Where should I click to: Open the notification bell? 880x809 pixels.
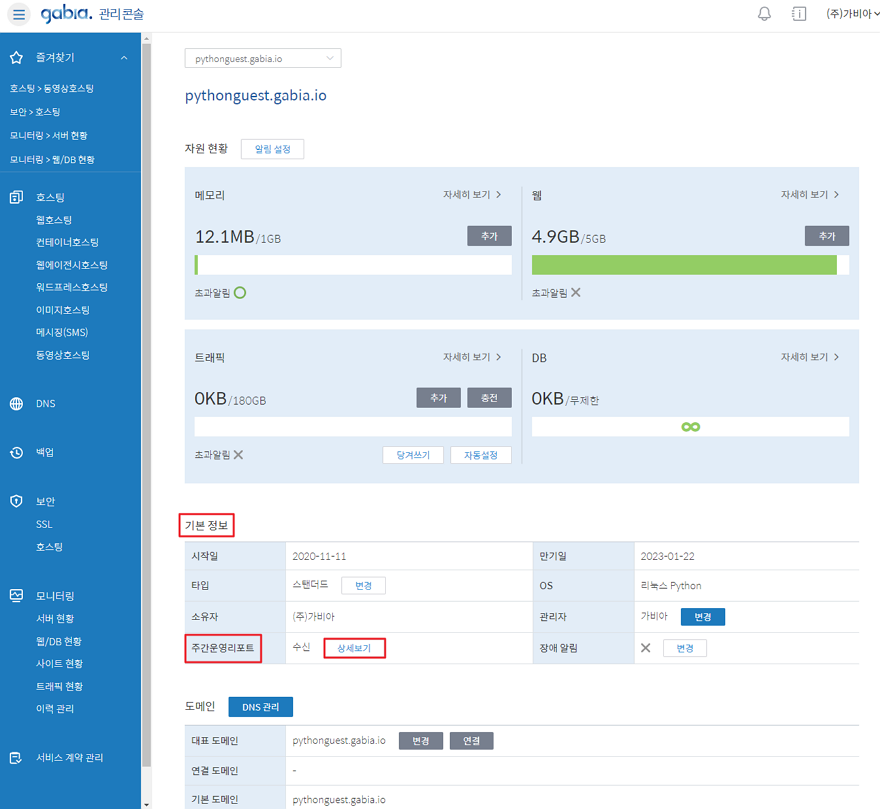coord(764,13)
